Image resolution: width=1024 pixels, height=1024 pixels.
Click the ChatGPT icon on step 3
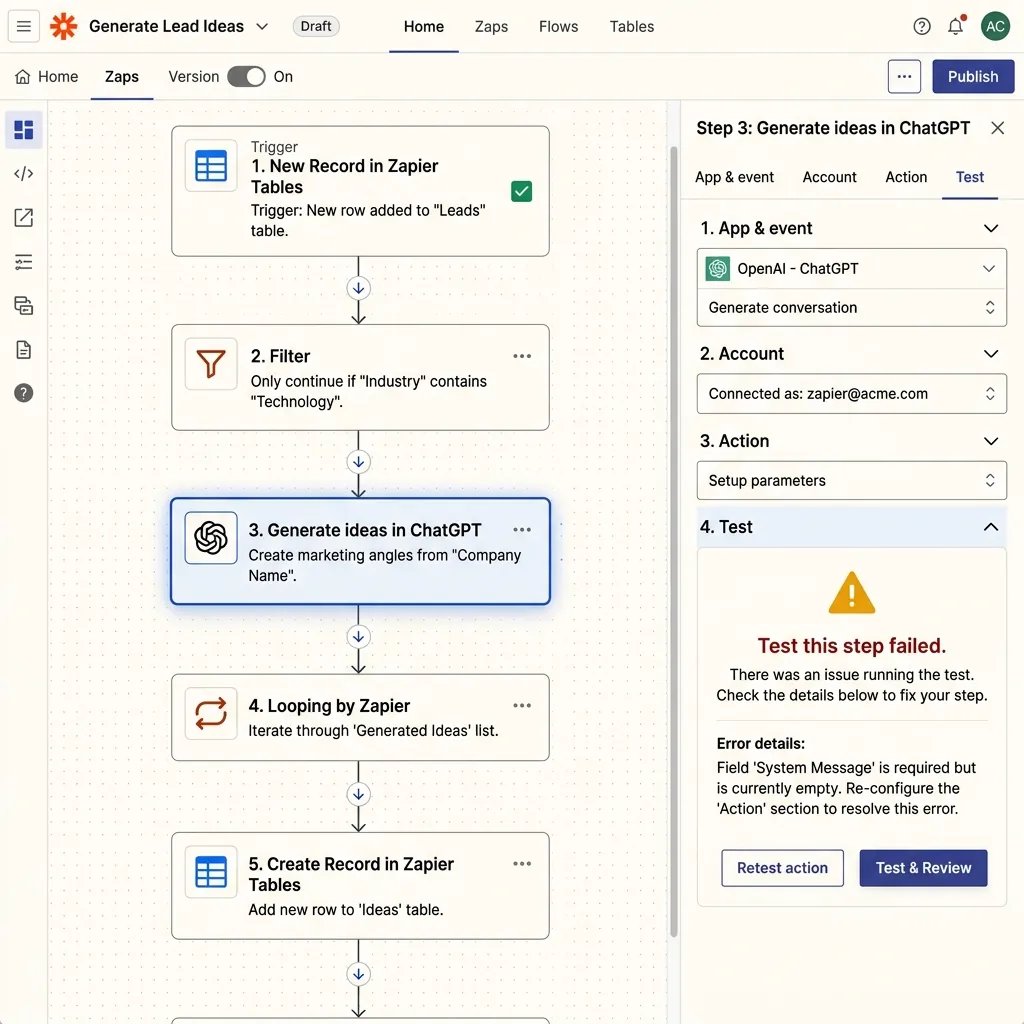coord(211,537)
